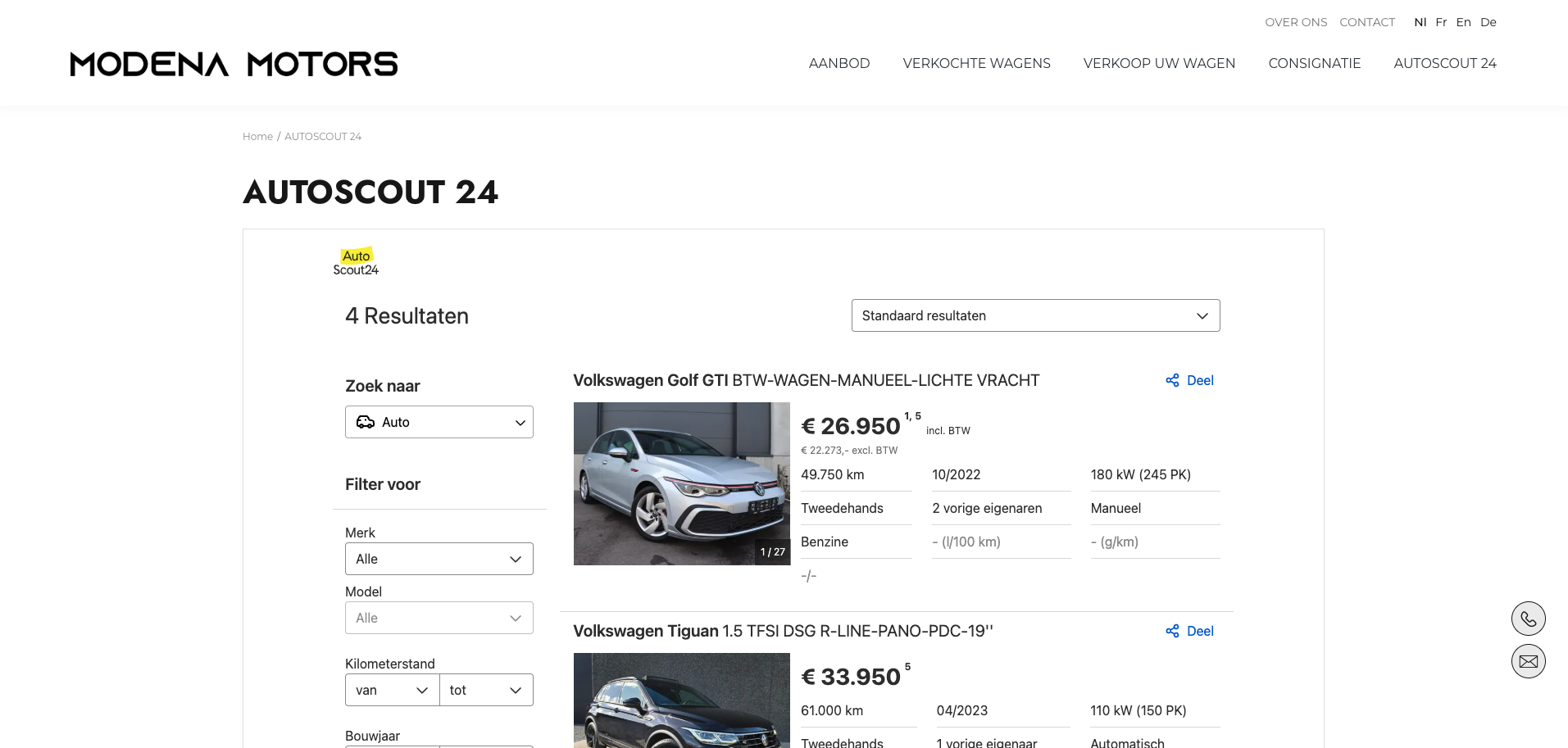Image resolution: width=1568 pixels, height=748 pixels.
Task: View the silver Golf GTI photo
Action: tap(682, 483)
